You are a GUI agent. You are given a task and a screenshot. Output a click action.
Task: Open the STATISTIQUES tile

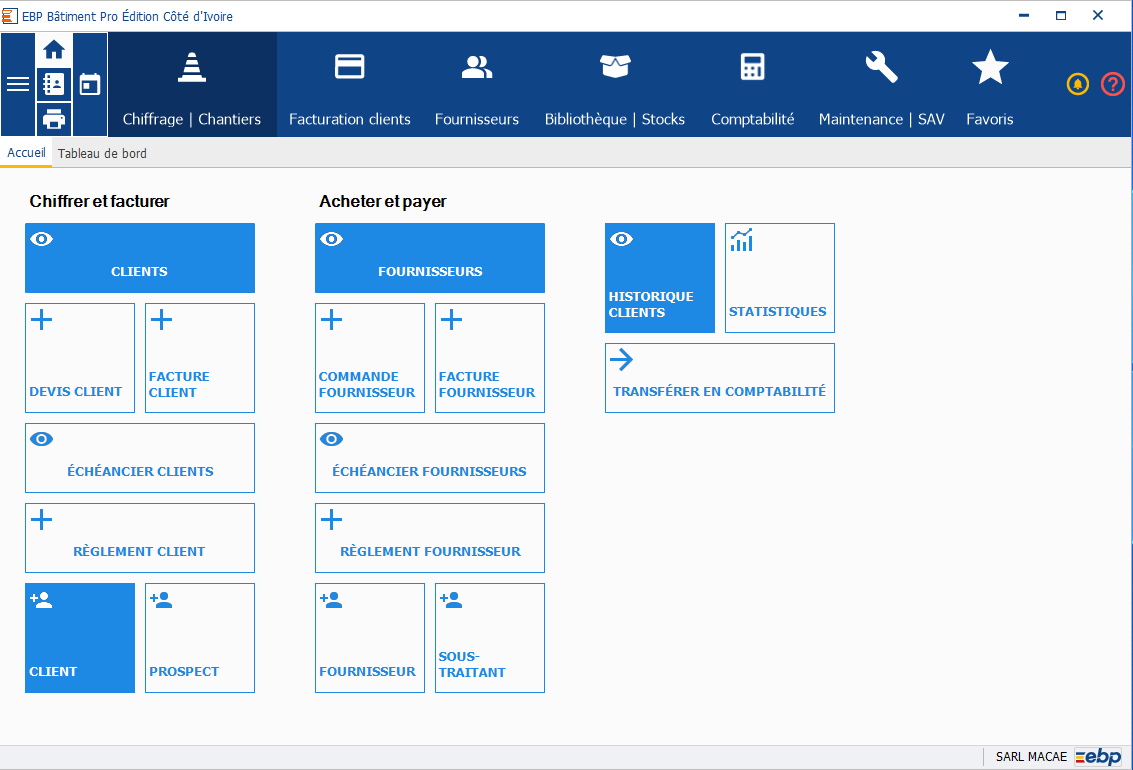[x=780, y=278]
